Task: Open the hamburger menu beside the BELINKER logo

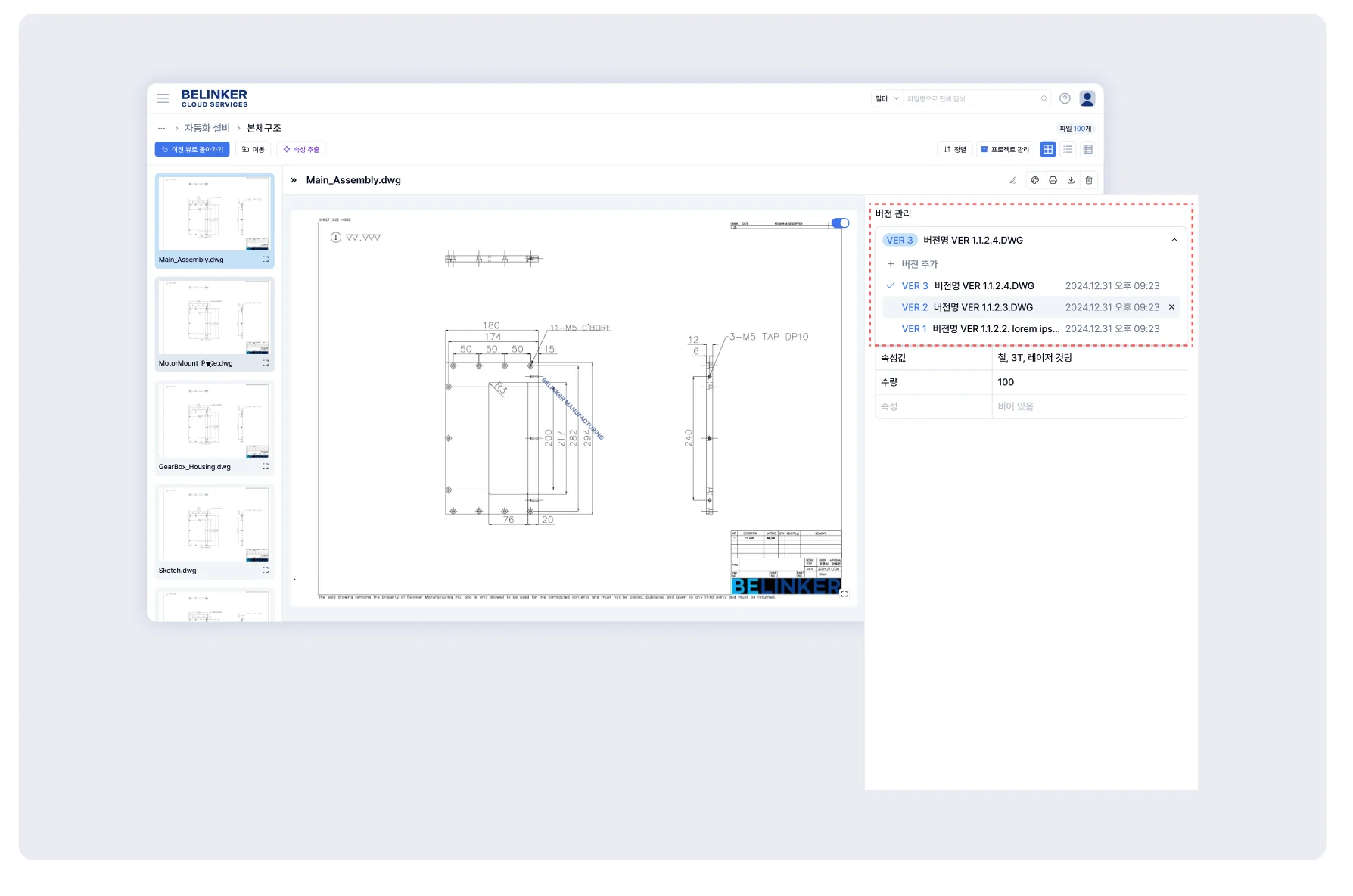Action: point(163,98)
